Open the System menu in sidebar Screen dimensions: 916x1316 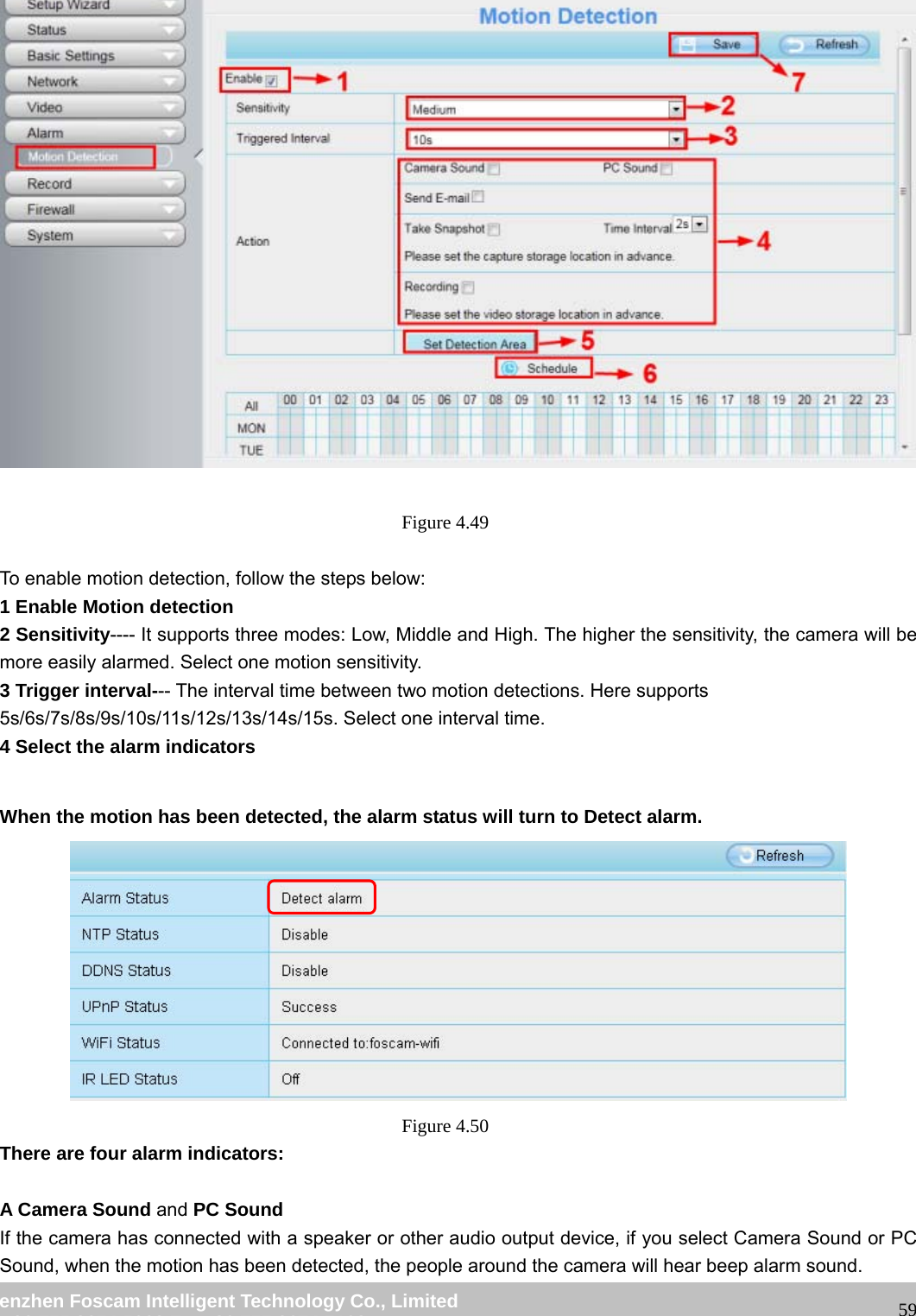(95, 236)
